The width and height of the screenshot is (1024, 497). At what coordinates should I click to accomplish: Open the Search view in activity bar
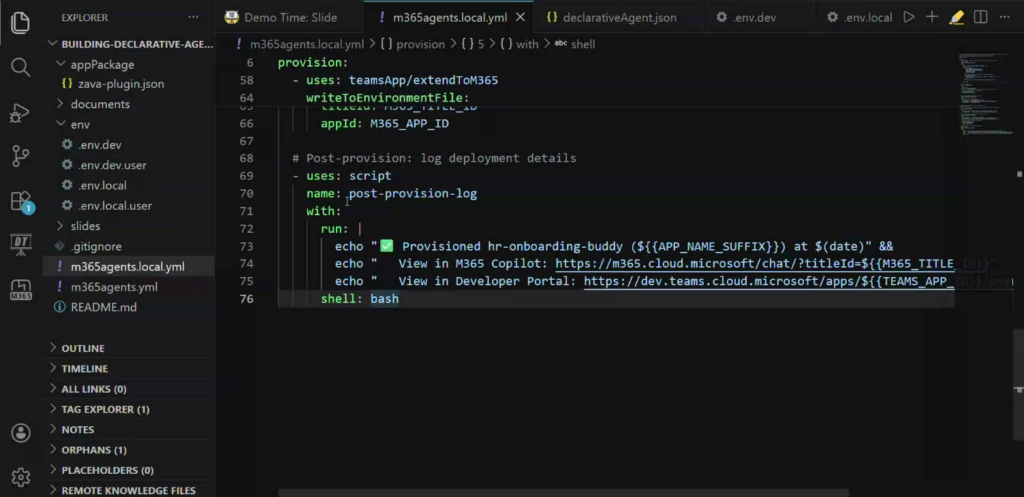20,67
